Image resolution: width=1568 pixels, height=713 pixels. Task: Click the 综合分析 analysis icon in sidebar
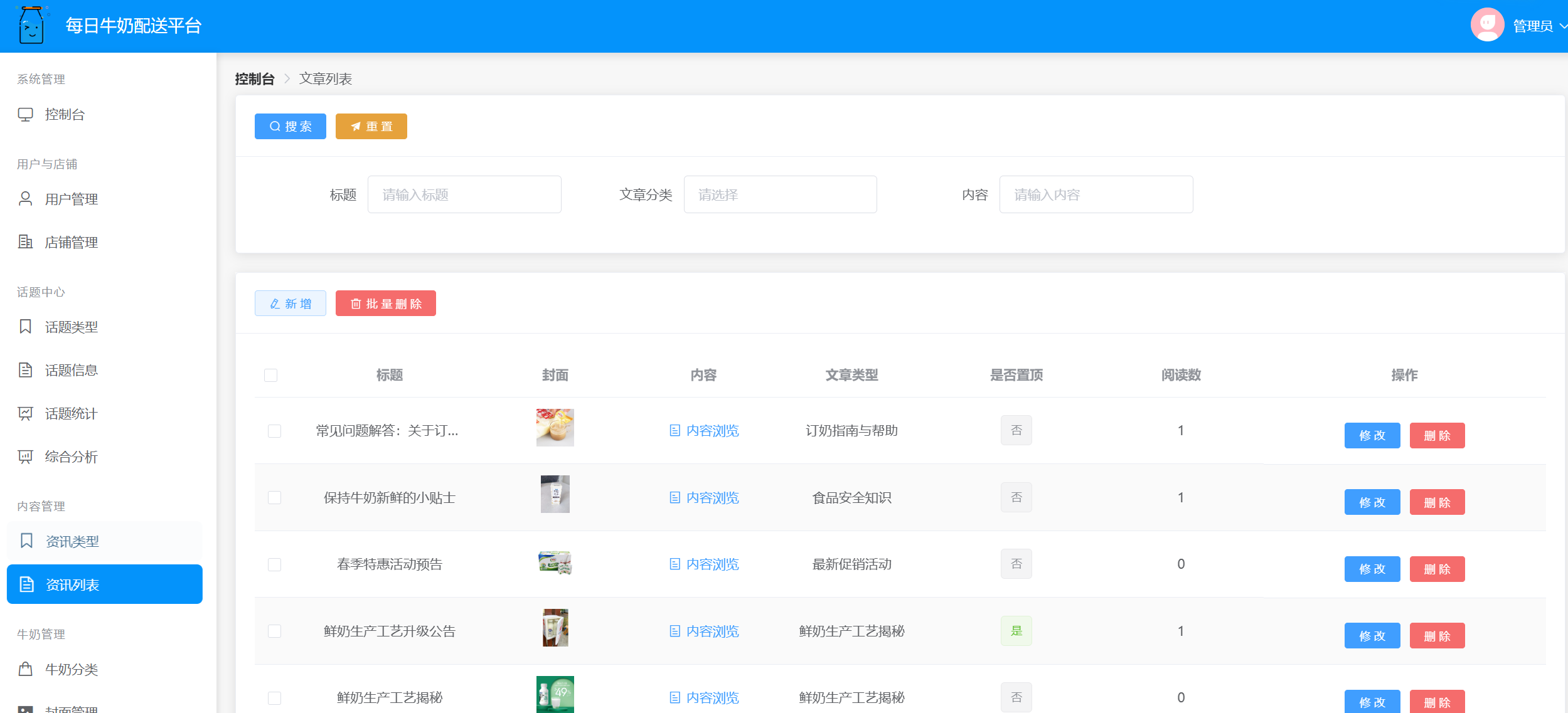click(x=26, y=457)
